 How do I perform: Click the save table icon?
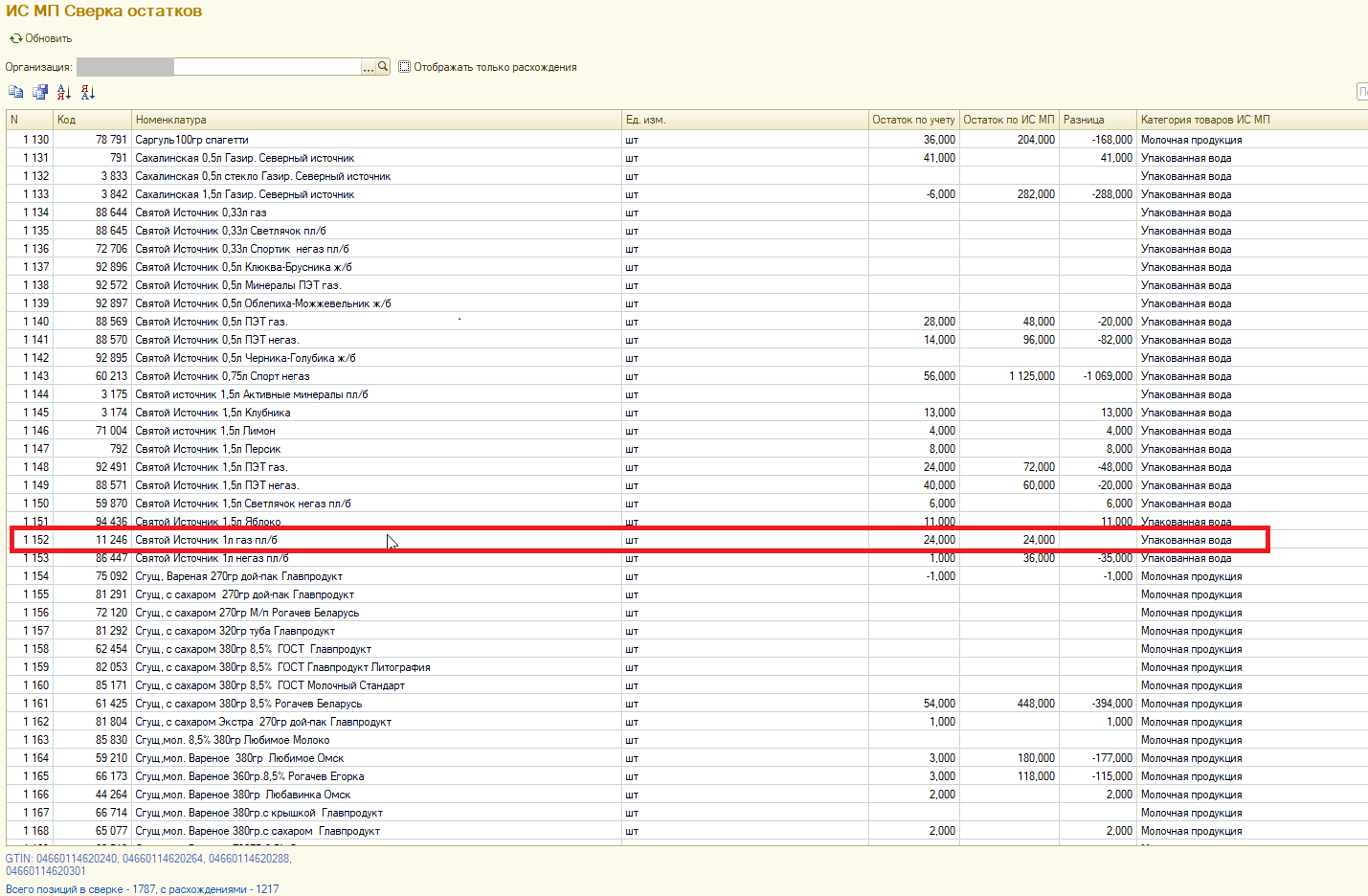[40, 92]
